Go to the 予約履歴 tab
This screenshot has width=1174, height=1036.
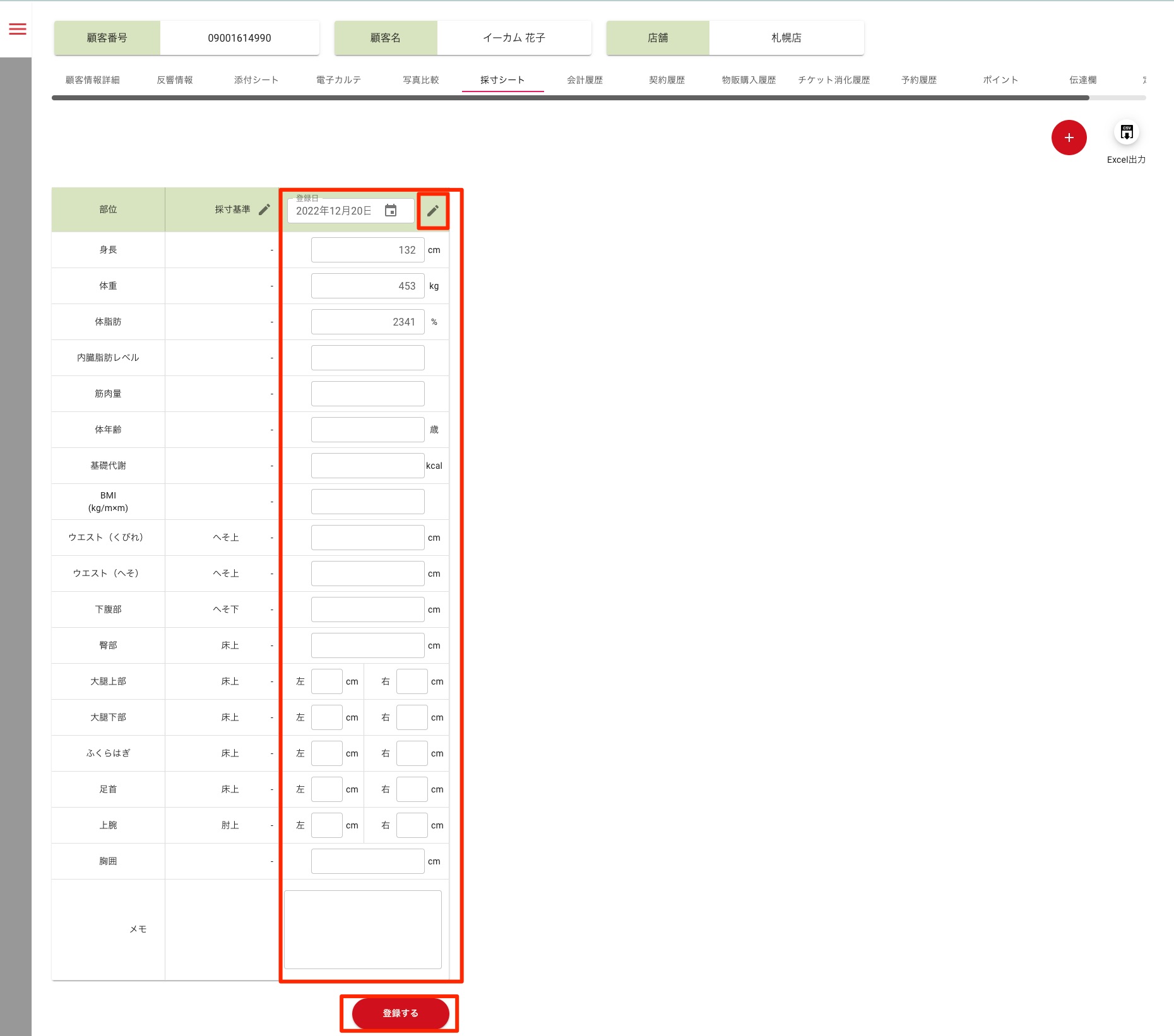[x=918, y=80]
